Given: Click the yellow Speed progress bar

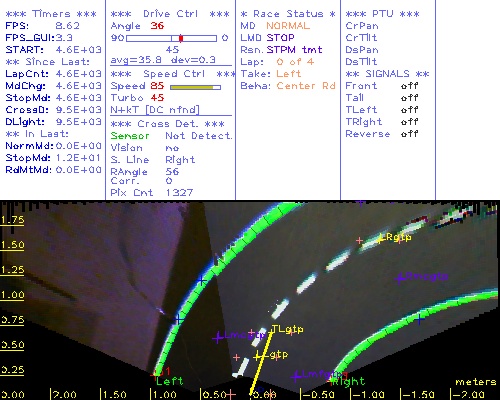Looking at the screenshot, I should click(x=195, y=87).
